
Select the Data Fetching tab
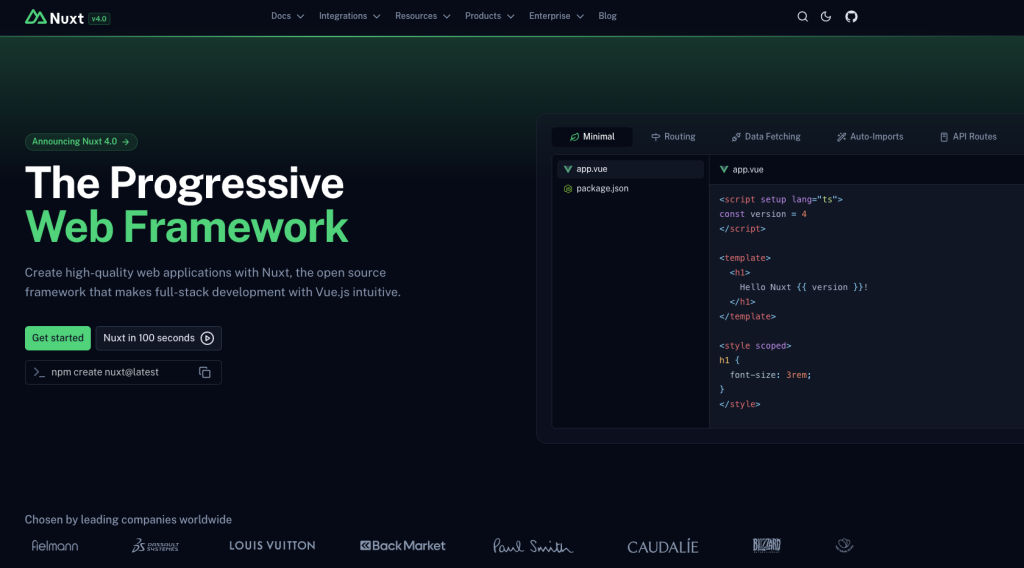765,137
